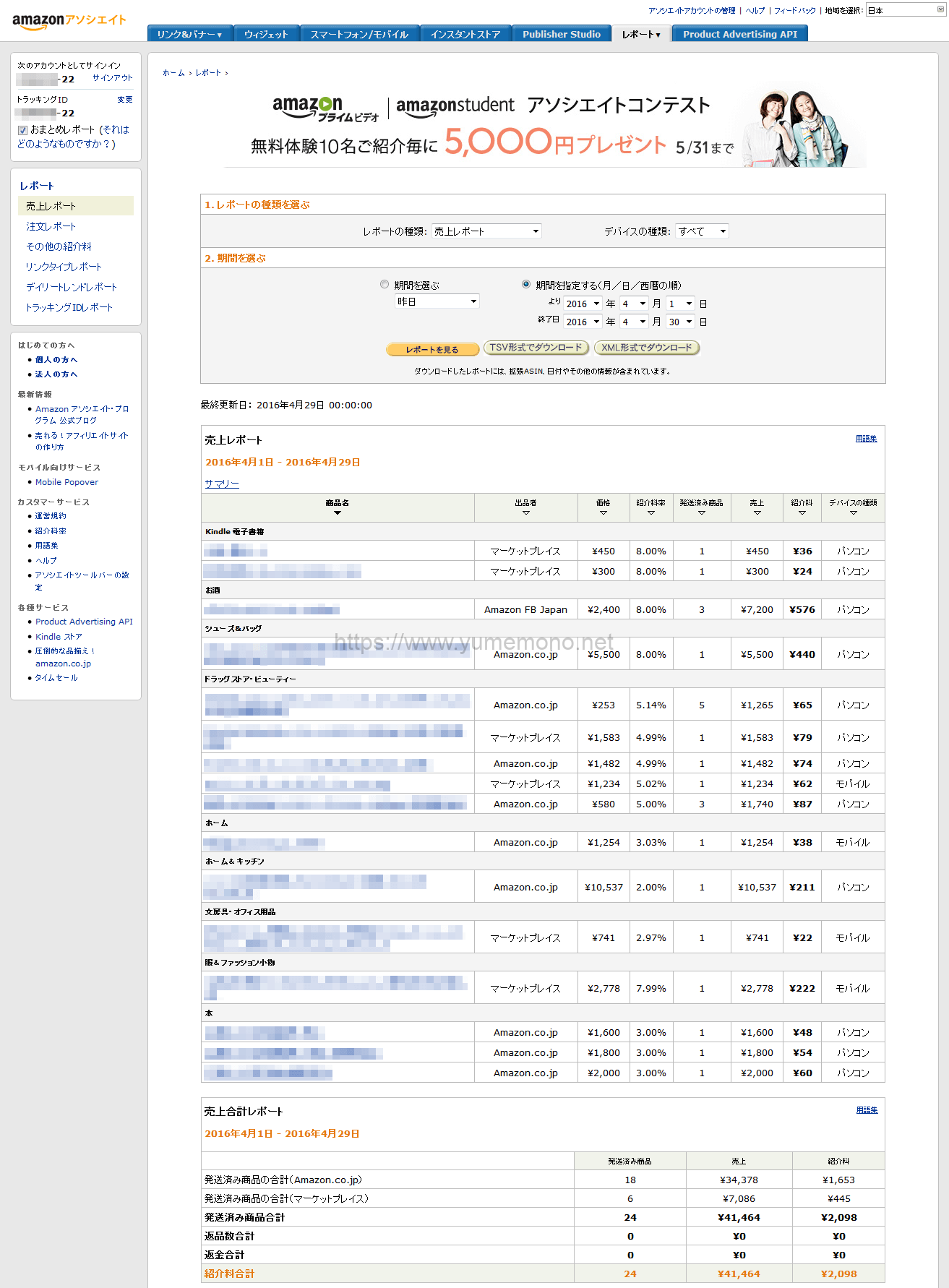Download report via TSV形式でダウンロード

click(536, 348)
